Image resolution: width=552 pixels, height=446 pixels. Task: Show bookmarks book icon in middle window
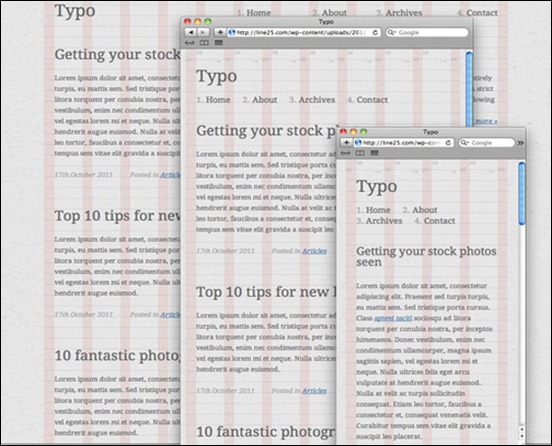[x=204, y=43]
